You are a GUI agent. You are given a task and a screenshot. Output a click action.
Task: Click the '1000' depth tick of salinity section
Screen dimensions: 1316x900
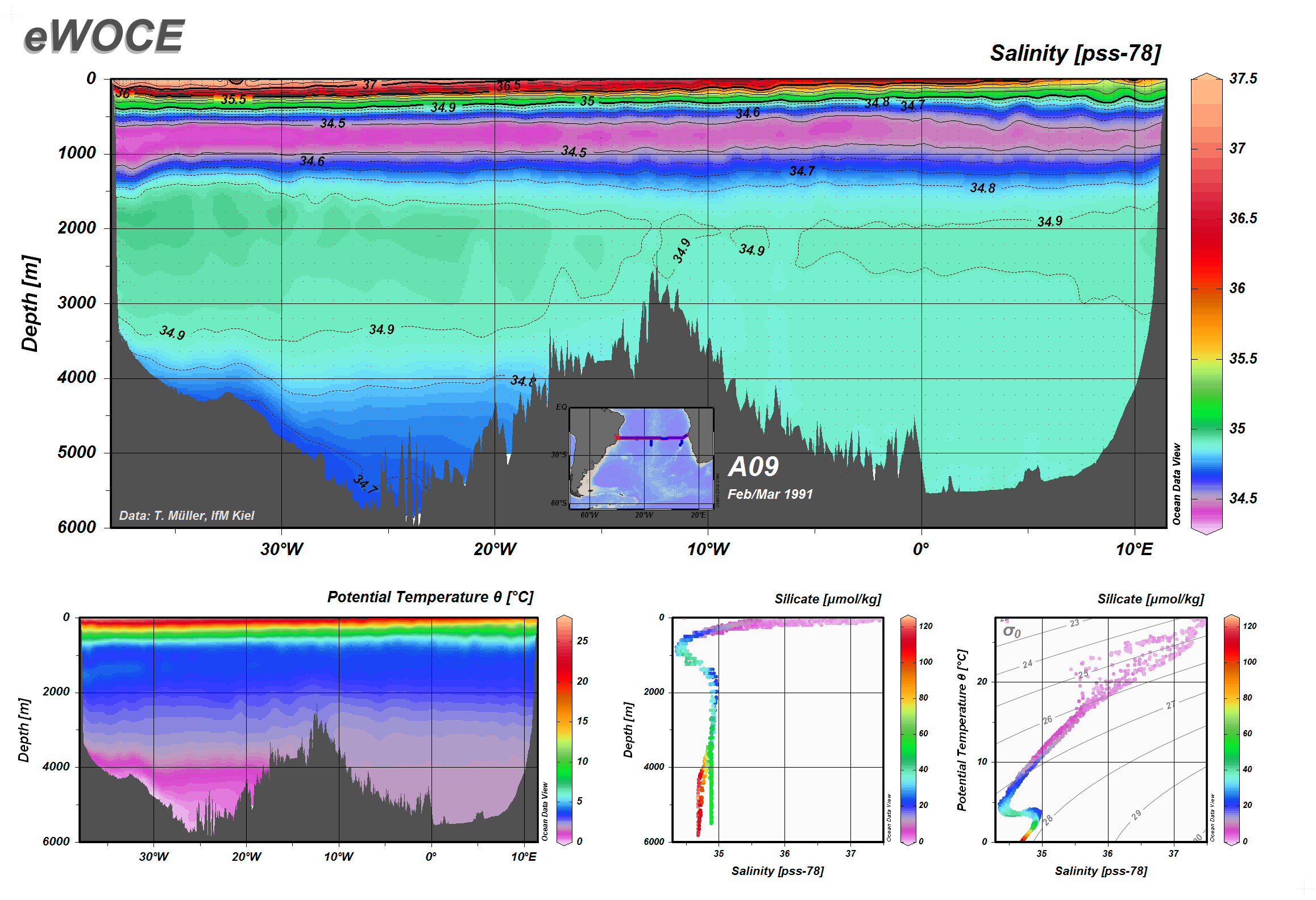pyautogui.click(x=77, y=153)
